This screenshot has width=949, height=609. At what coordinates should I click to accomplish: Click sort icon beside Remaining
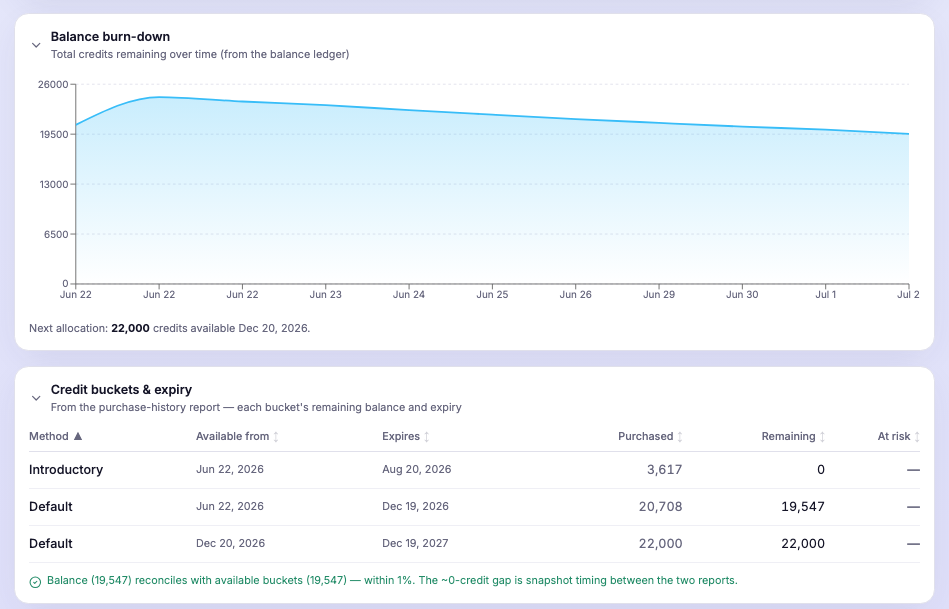coord(822,436)
